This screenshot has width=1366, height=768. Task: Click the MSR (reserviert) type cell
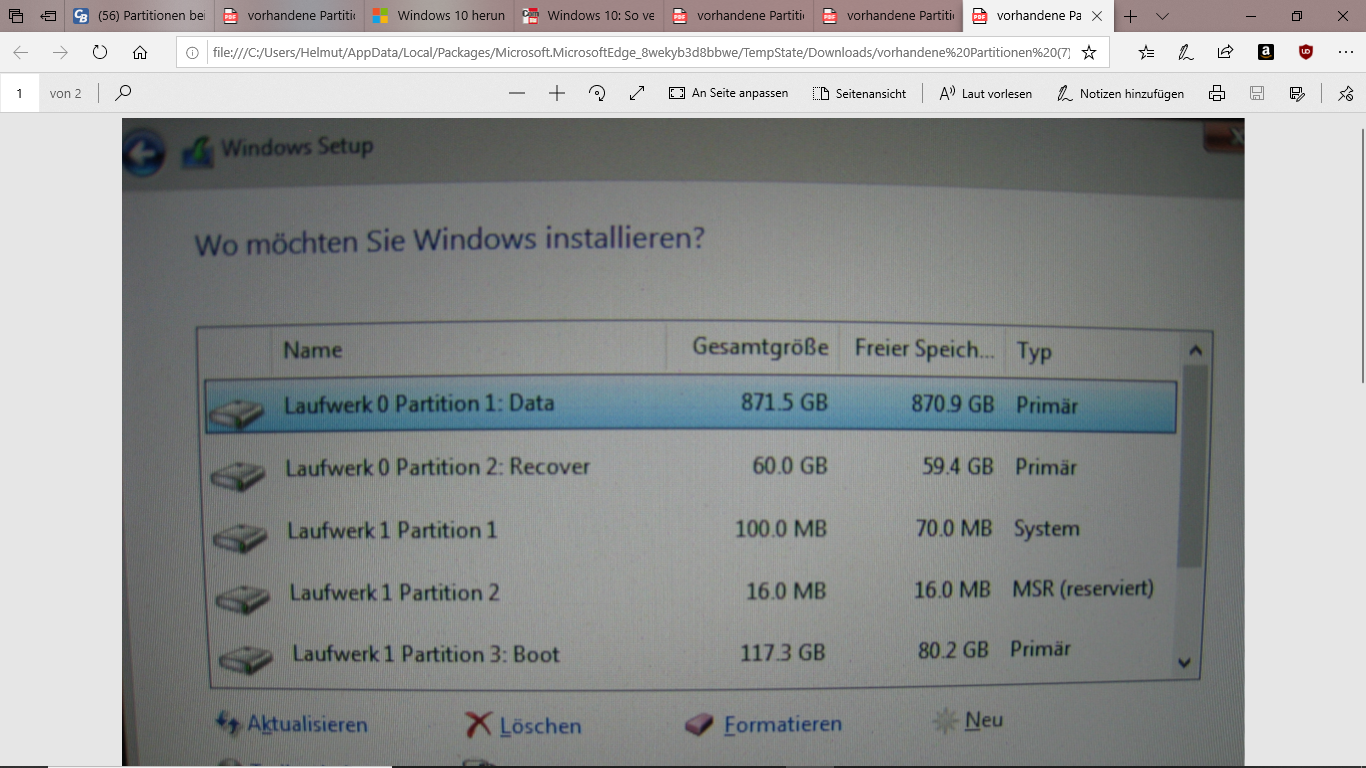point(1083,589)
